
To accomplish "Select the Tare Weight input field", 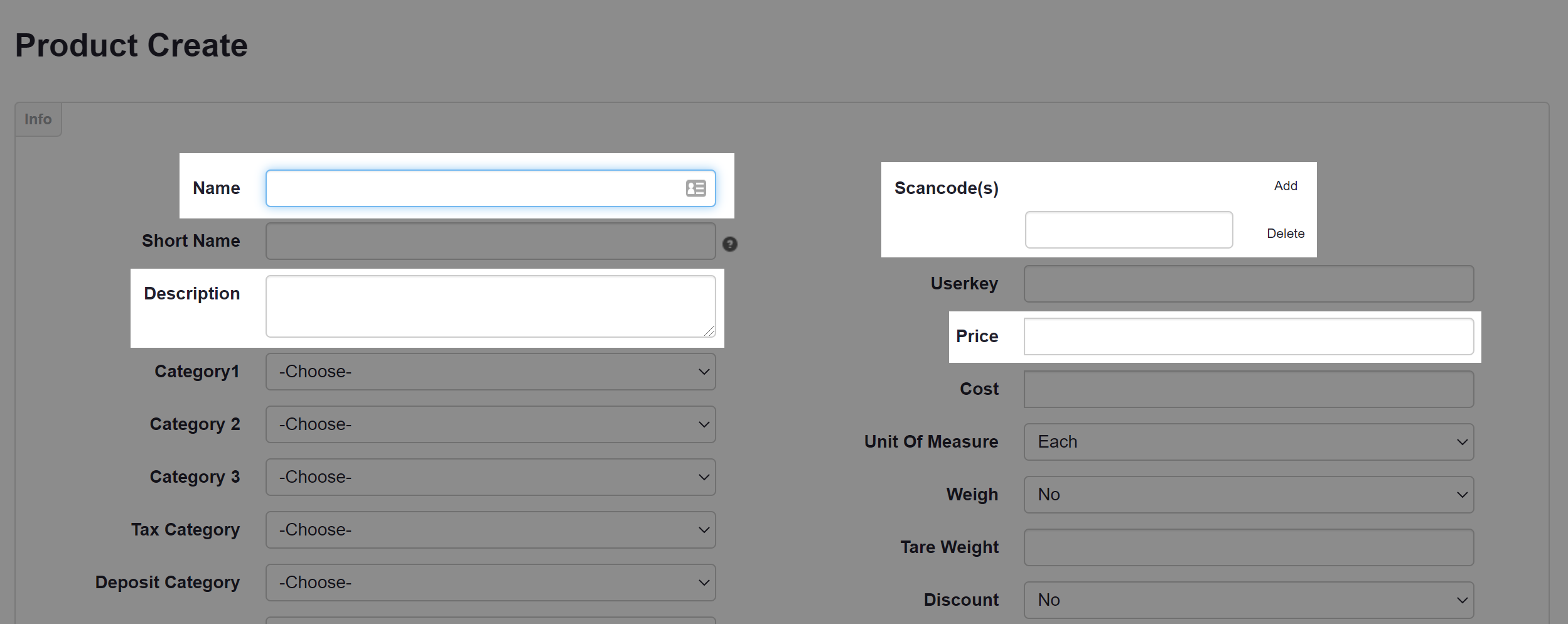I will pyautogui.click(x=1248, y=547).
